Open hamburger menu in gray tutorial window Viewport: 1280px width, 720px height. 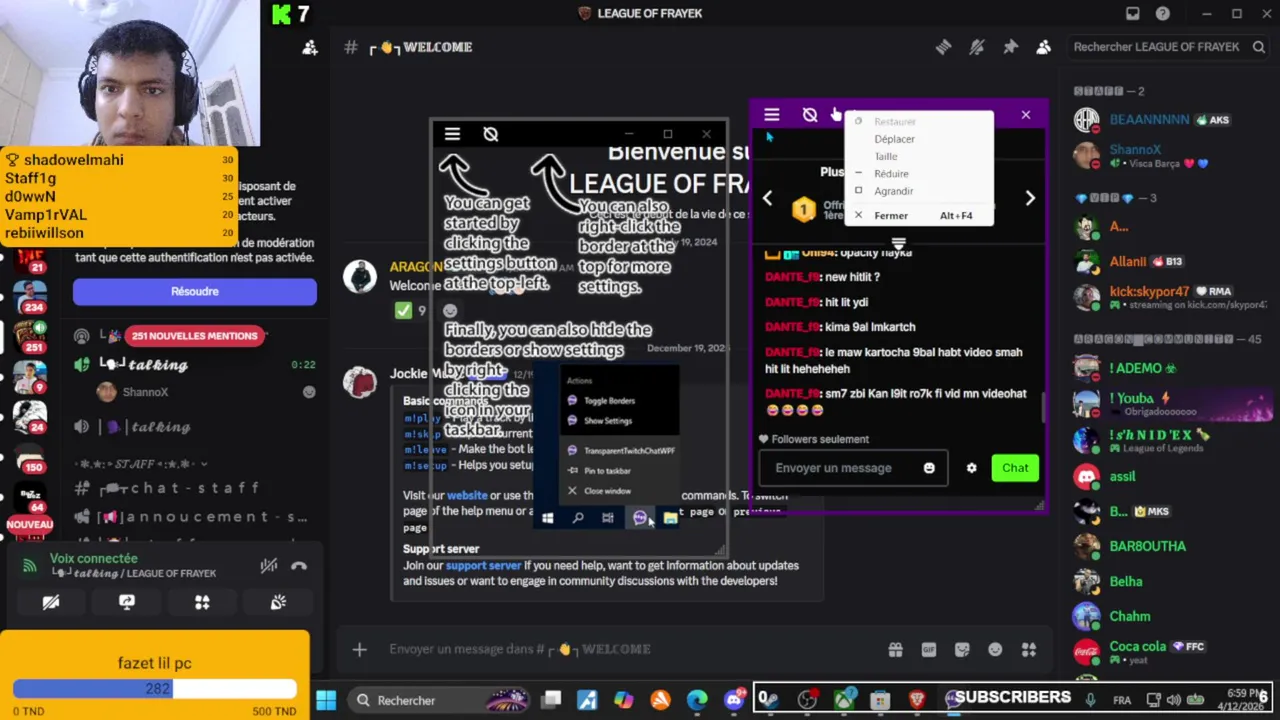pos(452,134)
